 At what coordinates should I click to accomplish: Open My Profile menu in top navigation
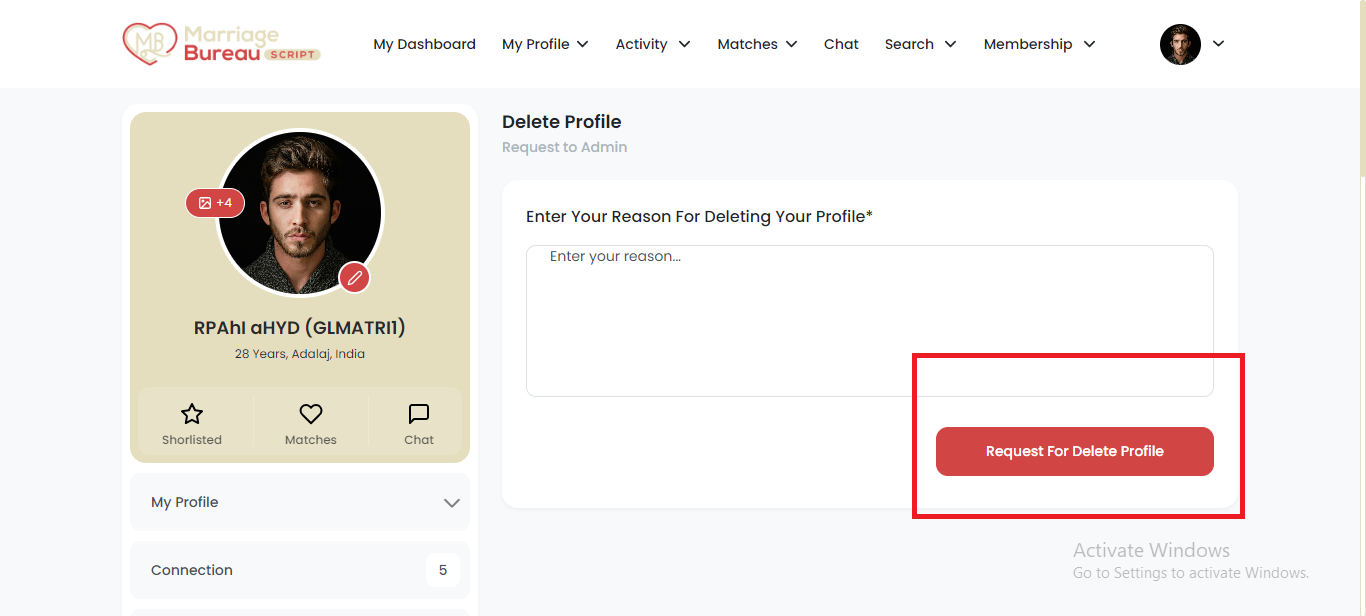[x=545, y=44]
